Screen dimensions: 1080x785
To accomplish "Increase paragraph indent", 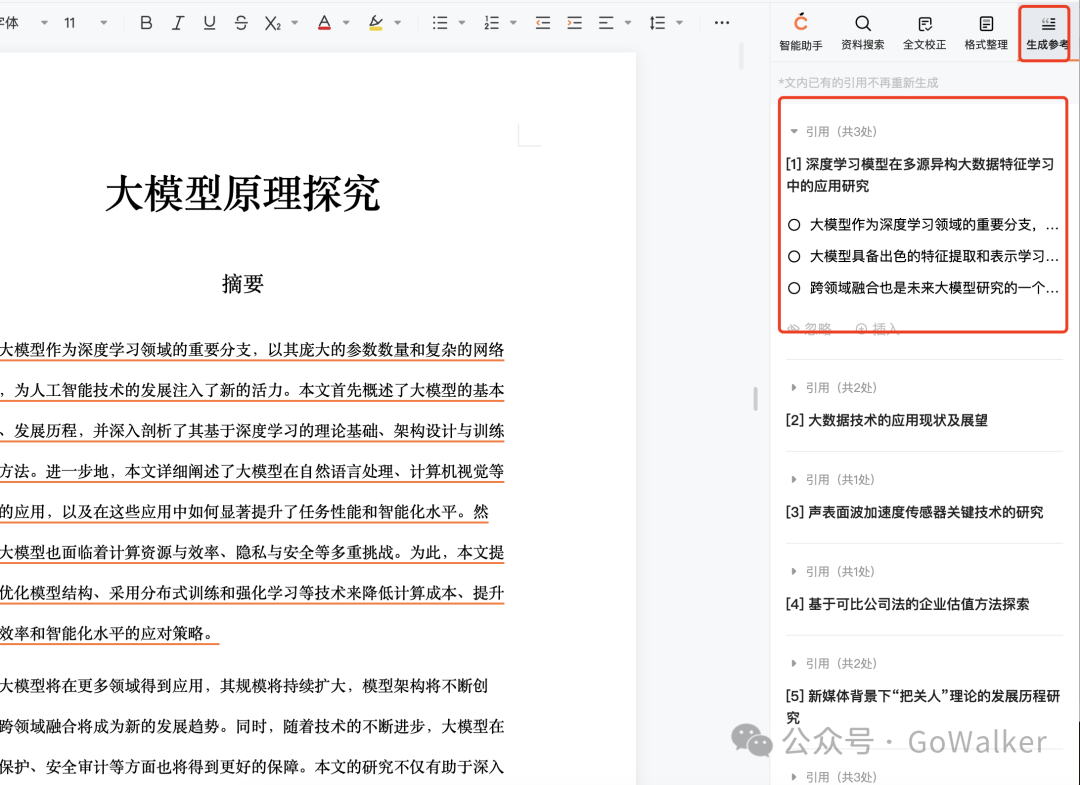I will [x=574, y=23].
